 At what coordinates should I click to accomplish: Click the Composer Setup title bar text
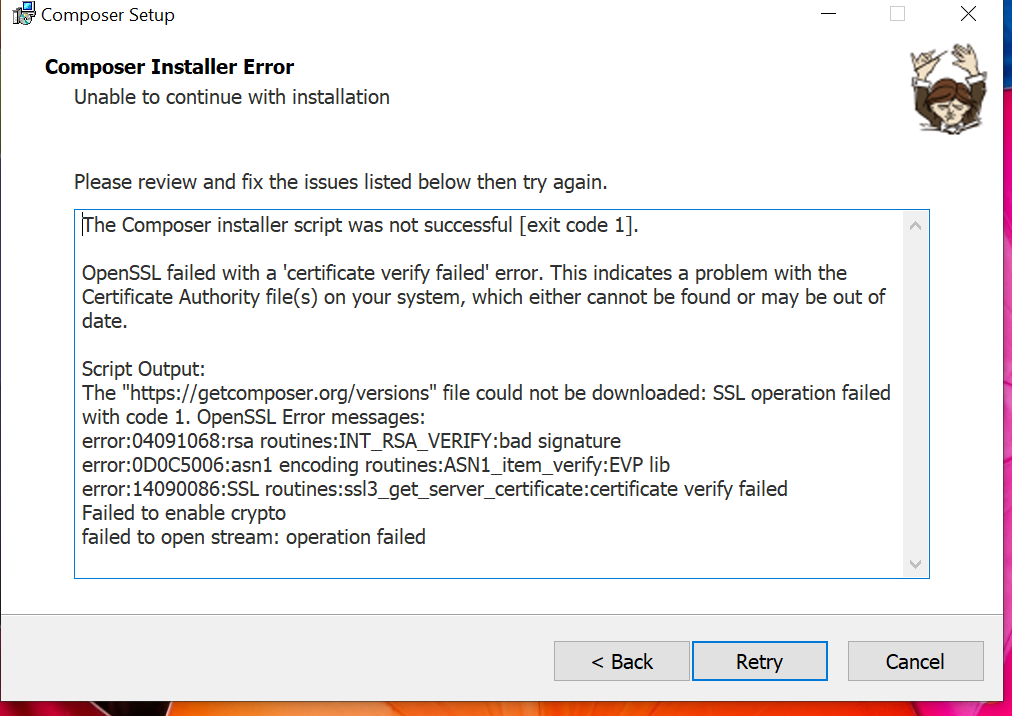click(x=106, y=14)
